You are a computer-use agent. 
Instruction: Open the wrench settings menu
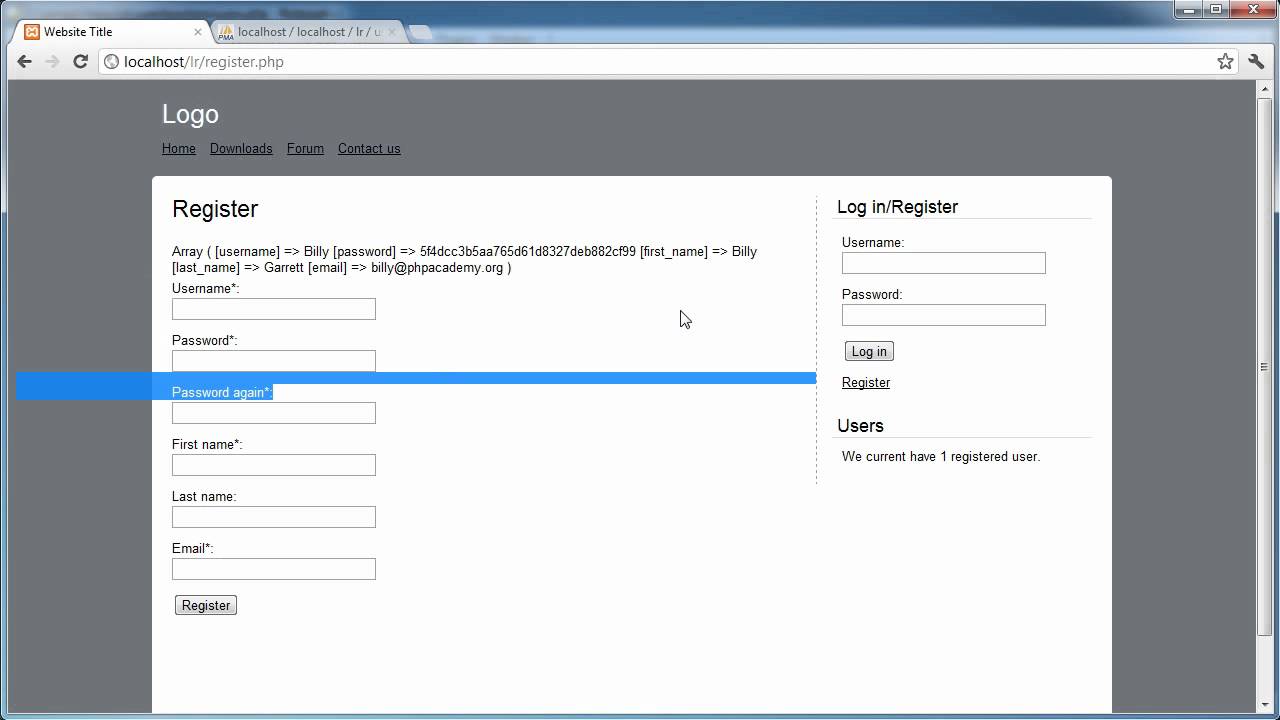pos(1257,62)
